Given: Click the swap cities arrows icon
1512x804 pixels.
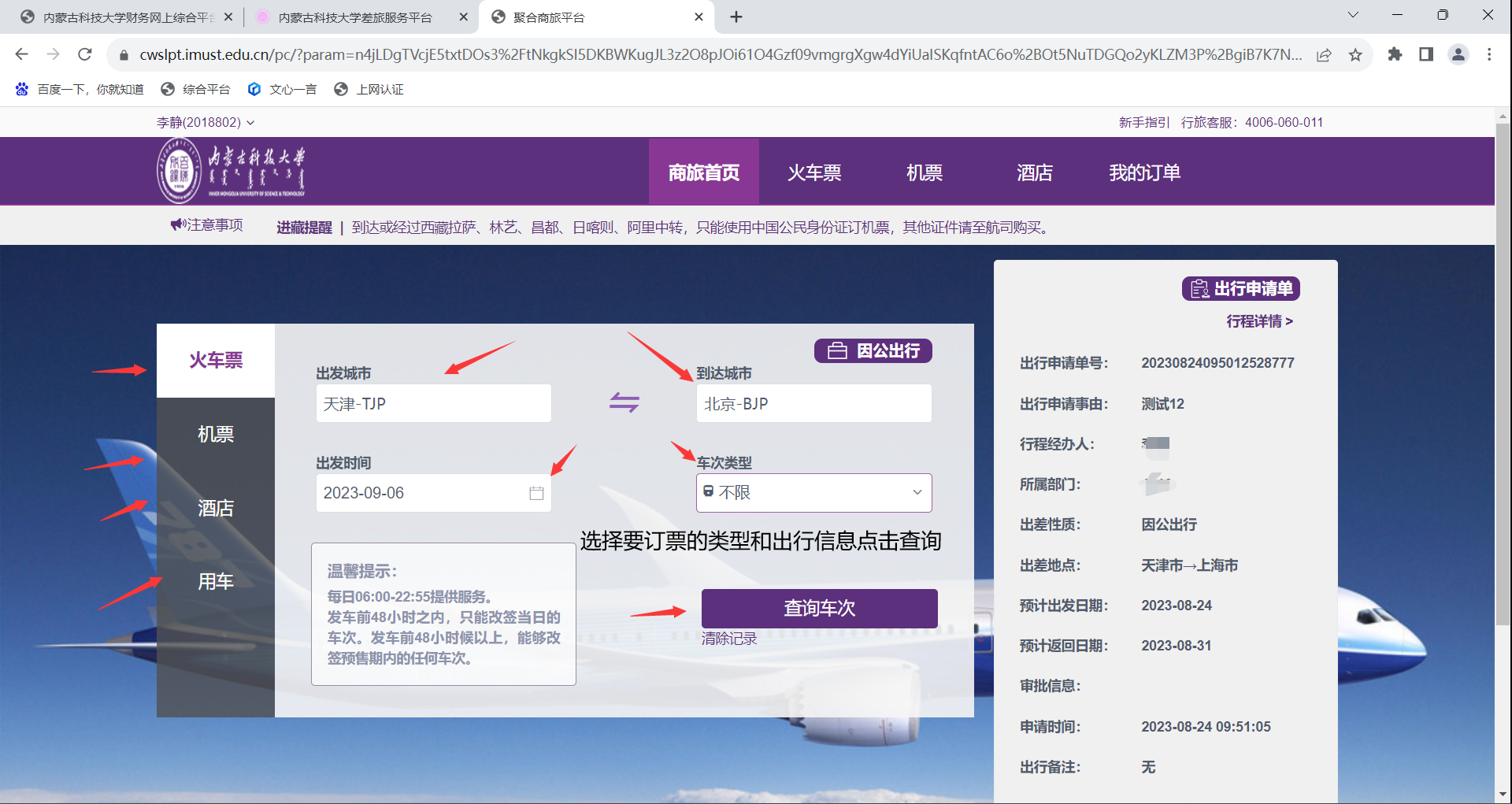Looking at the screenshot, I should pos(624,402).
